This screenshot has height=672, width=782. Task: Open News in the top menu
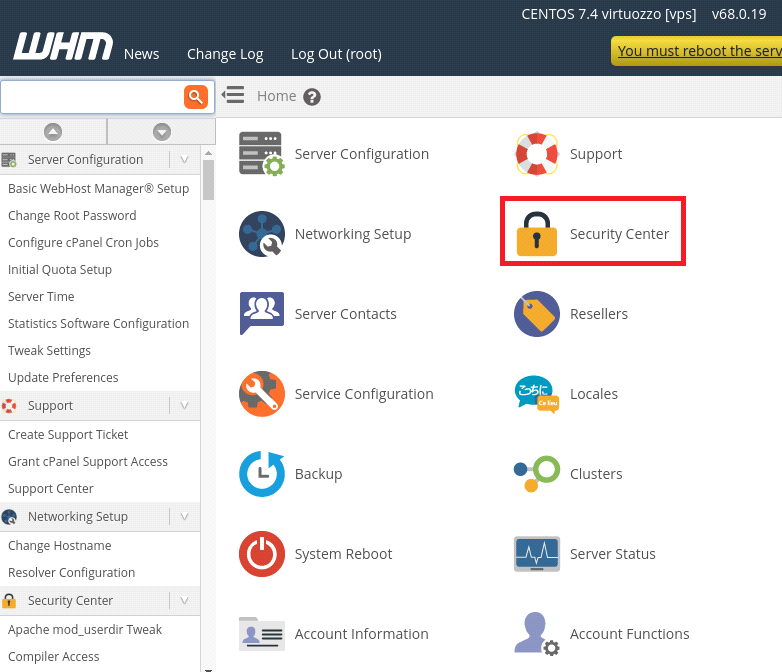pyautogui.click(x=142, y=54)
